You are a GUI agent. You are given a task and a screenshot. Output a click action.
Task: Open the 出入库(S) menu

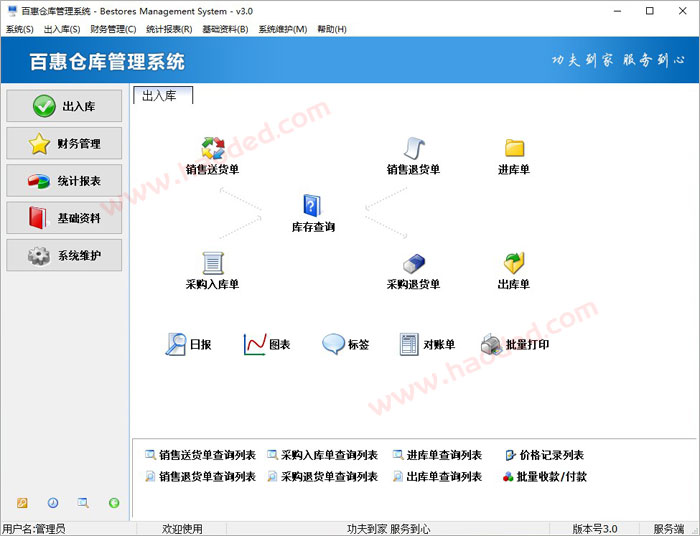click(x=62, y=29)
